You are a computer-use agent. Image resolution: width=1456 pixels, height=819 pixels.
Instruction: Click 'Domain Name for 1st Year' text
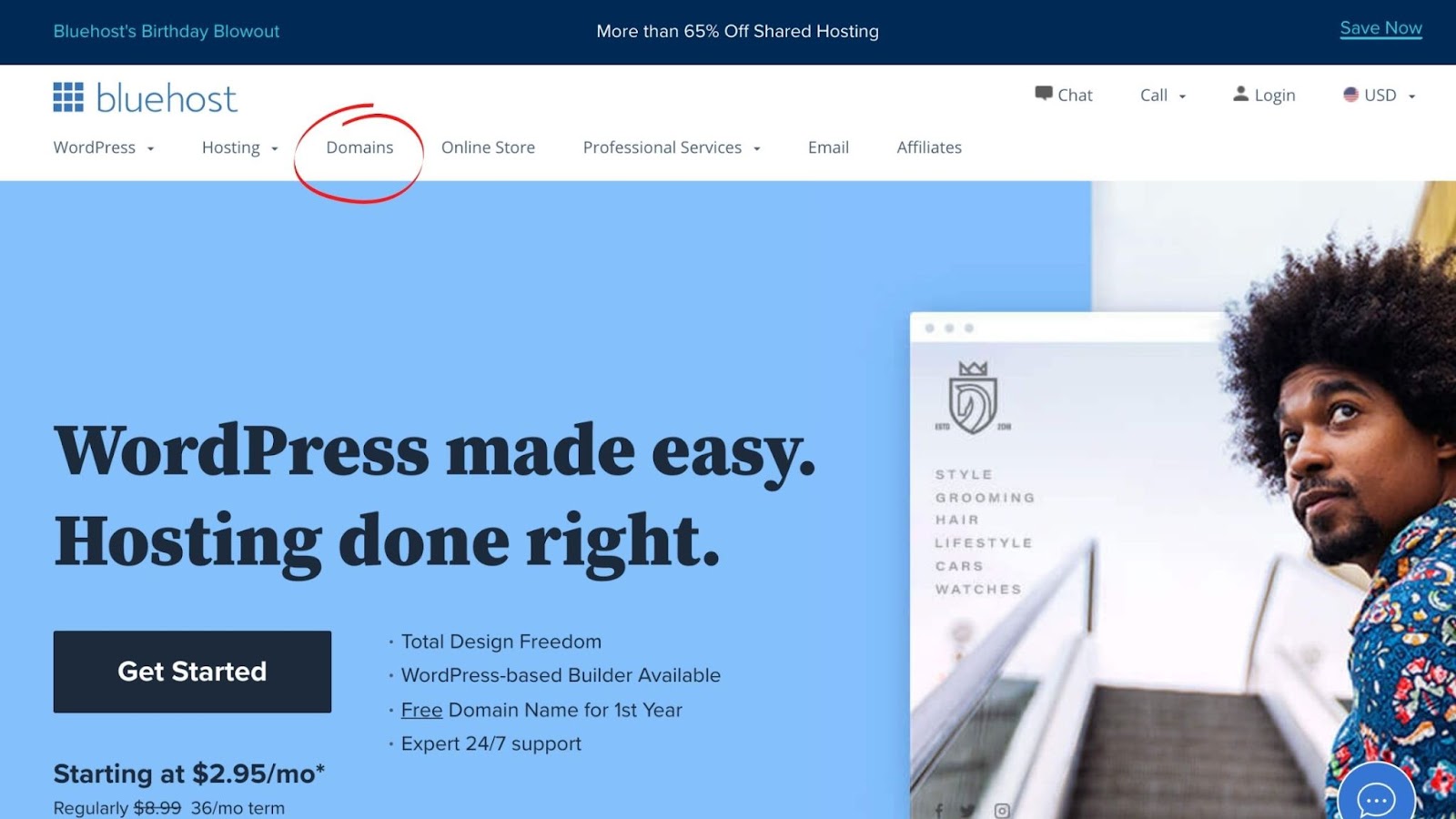click(565, 710)
